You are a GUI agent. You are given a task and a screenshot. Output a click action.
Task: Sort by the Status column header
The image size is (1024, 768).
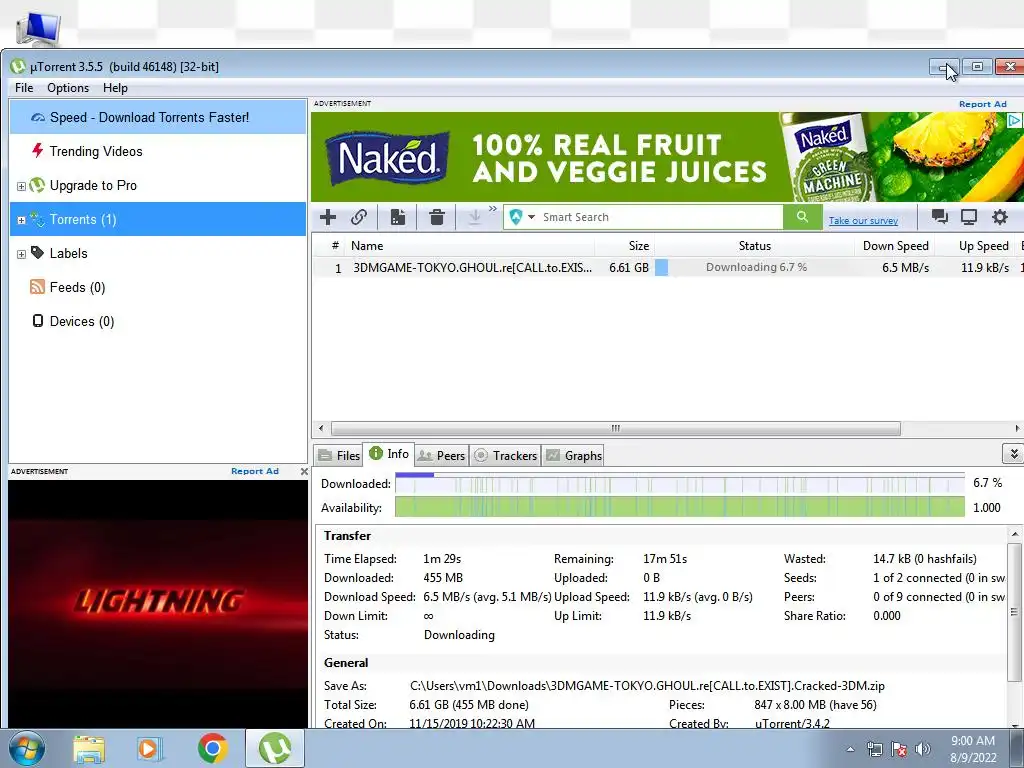coord(754,246)
